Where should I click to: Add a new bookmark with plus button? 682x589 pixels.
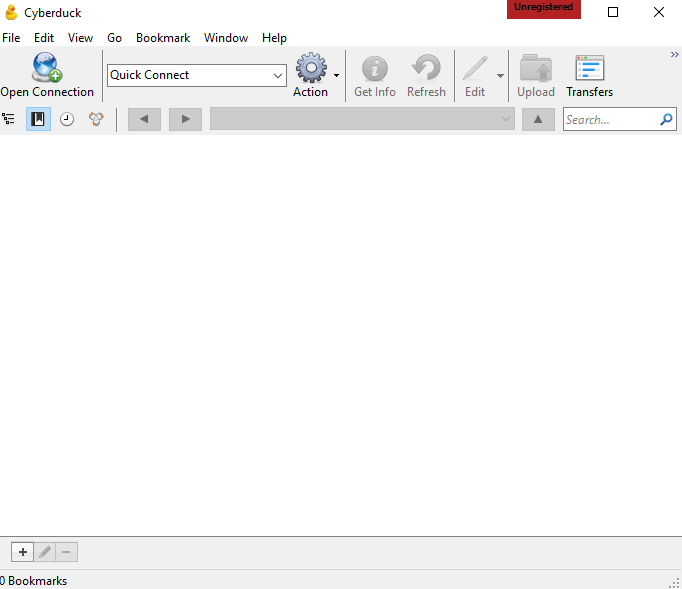coord(22,552)
